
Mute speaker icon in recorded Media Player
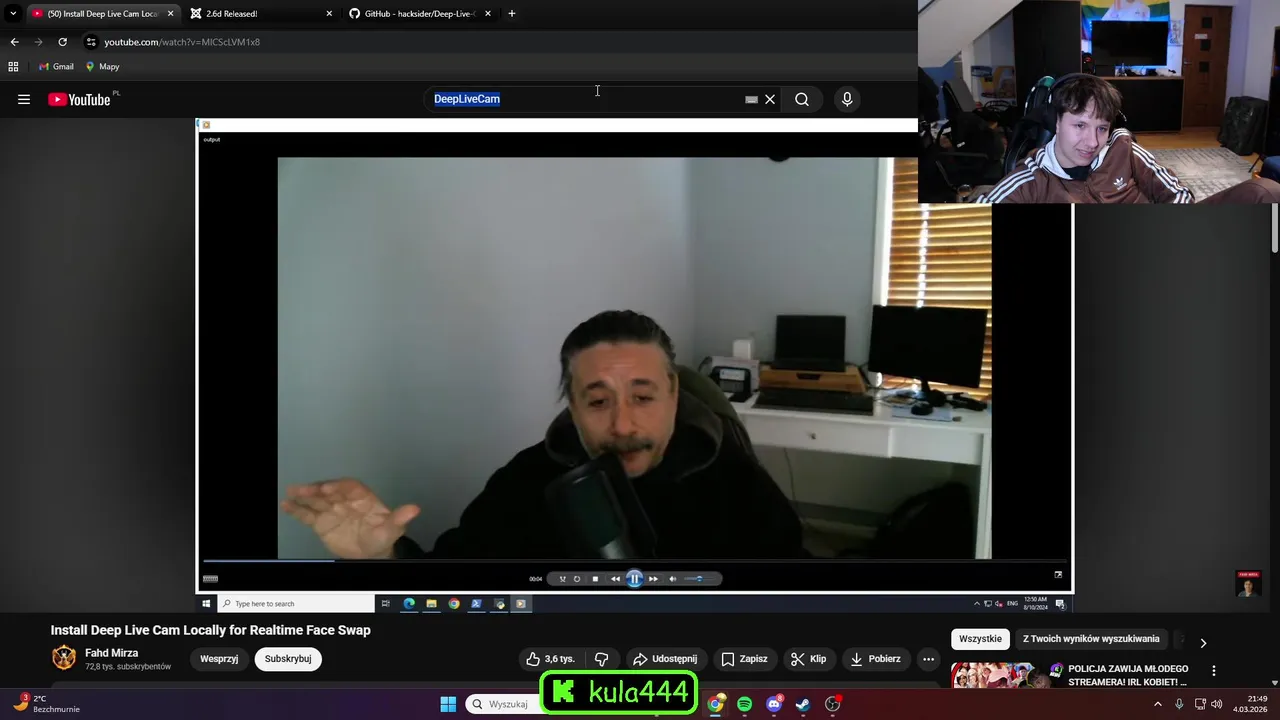[672, 579]
